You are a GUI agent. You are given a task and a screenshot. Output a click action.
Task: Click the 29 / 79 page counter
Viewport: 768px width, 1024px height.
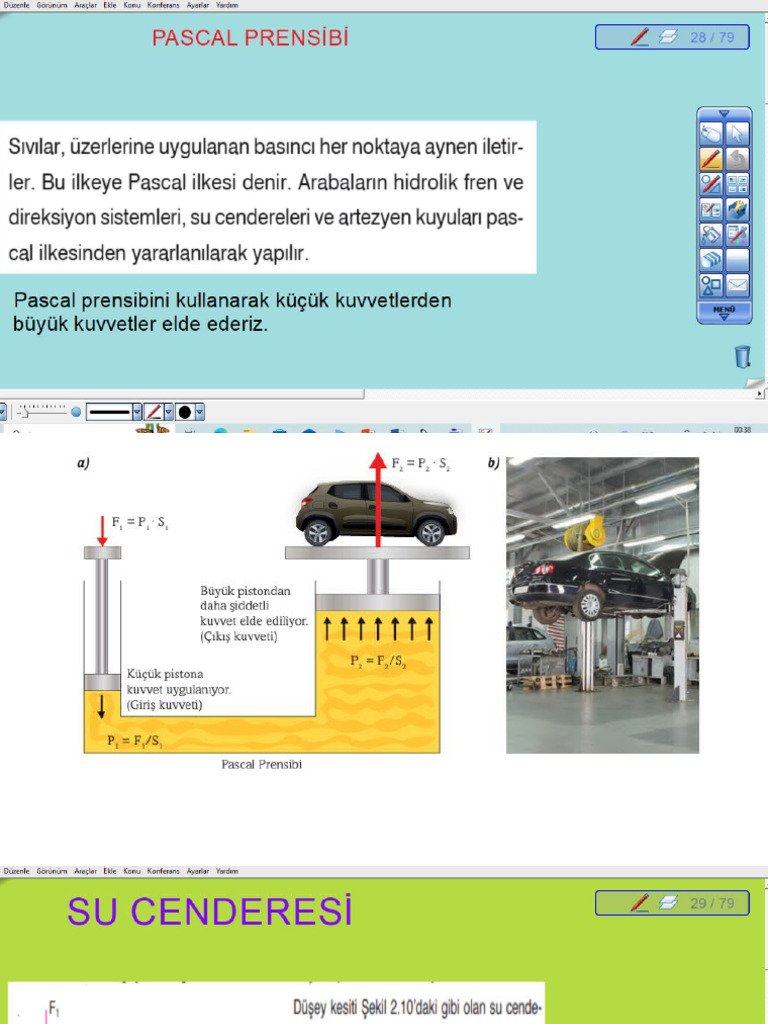pos(712,903)
